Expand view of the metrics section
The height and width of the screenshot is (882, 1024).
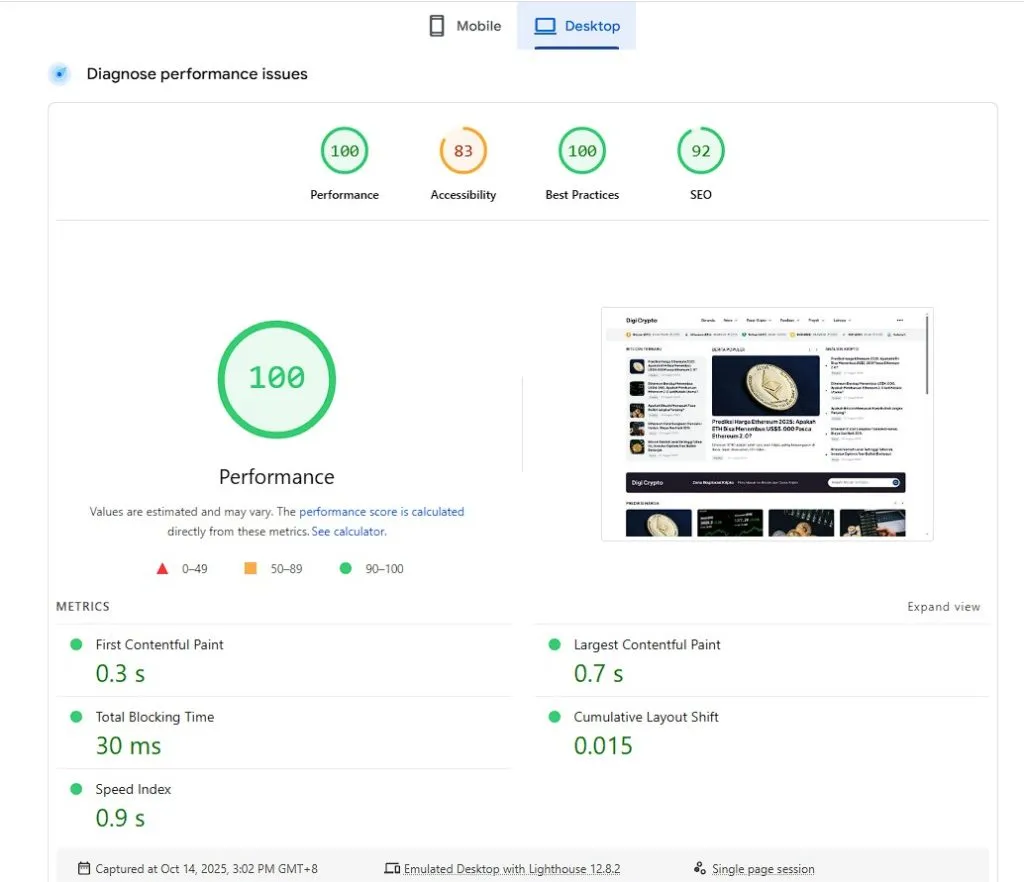(943, 607)
